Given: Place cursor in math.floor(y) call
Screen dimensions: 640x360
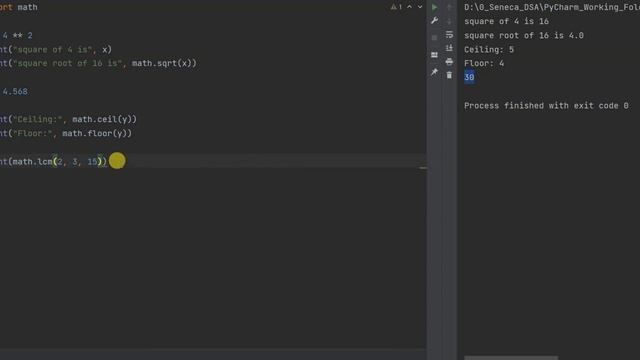Looking at the screenshot, I should (x=94, y=133).
